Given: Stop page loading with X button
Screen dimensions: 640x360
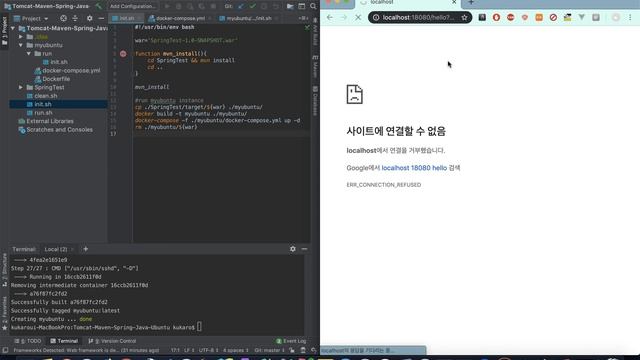Looking at the screenshot, I should point(358,18).
